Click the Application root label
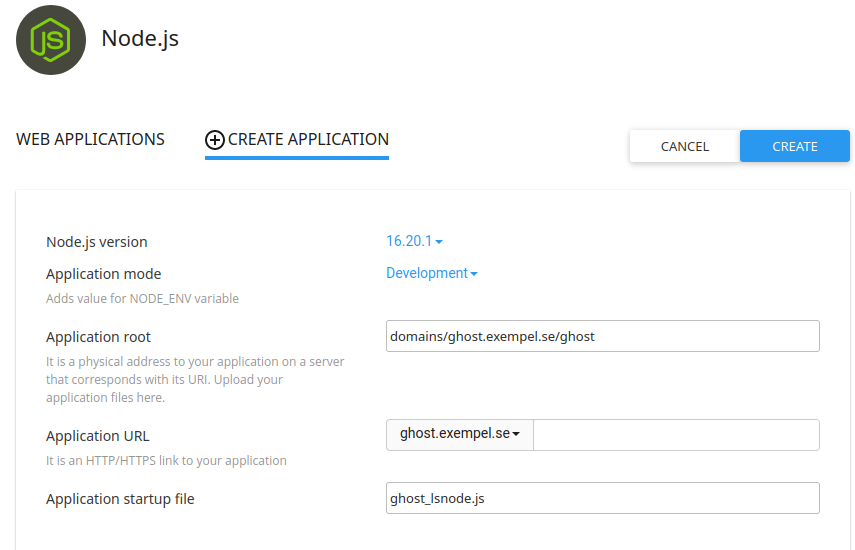Viewport: 855px width, 550px height. (98, 337)
